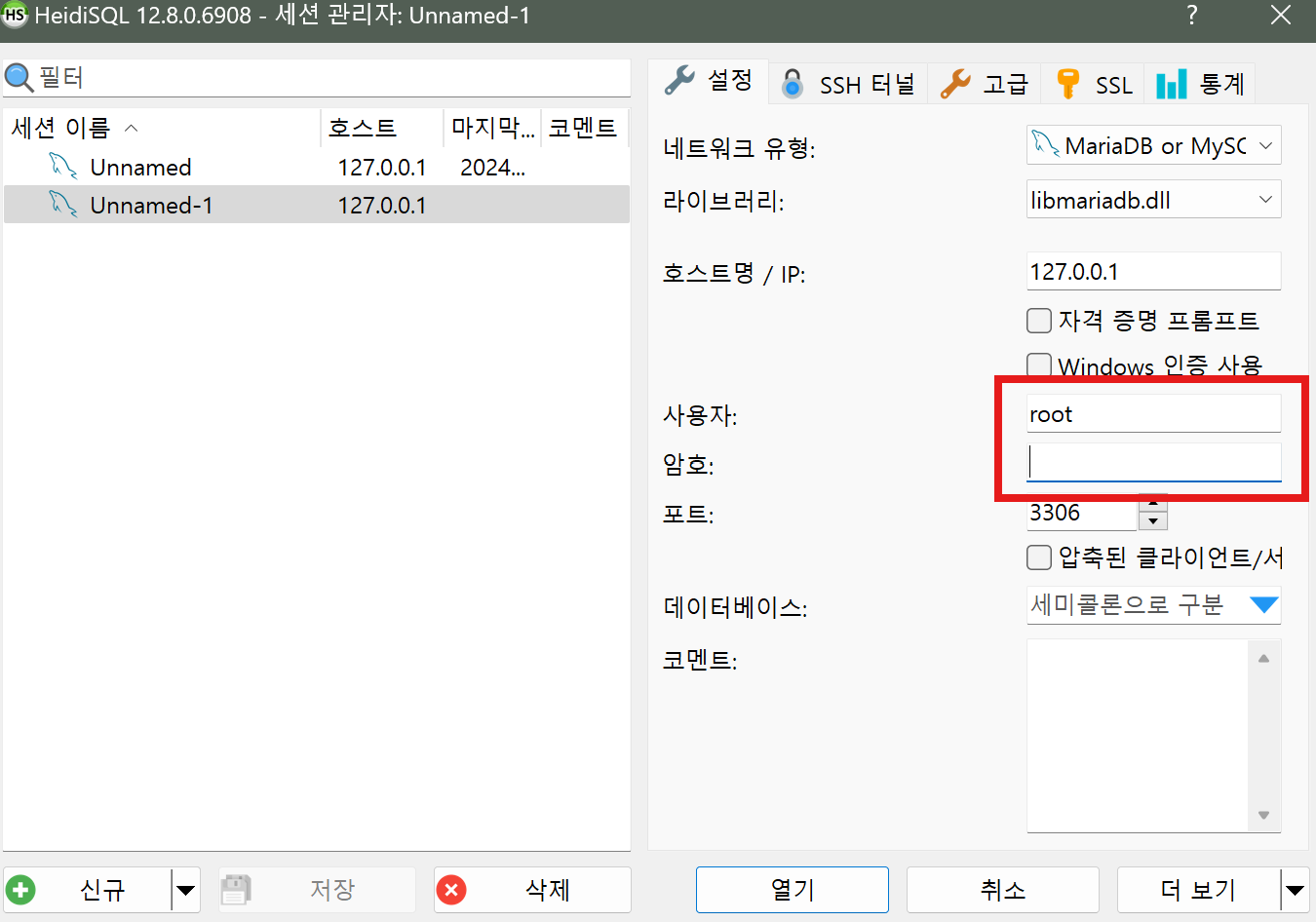Image resolution: width=1316 pixels, height=922 pixels.
Task: Click comment box scrollbar down arrow
Action: (x=1263, y=816)
